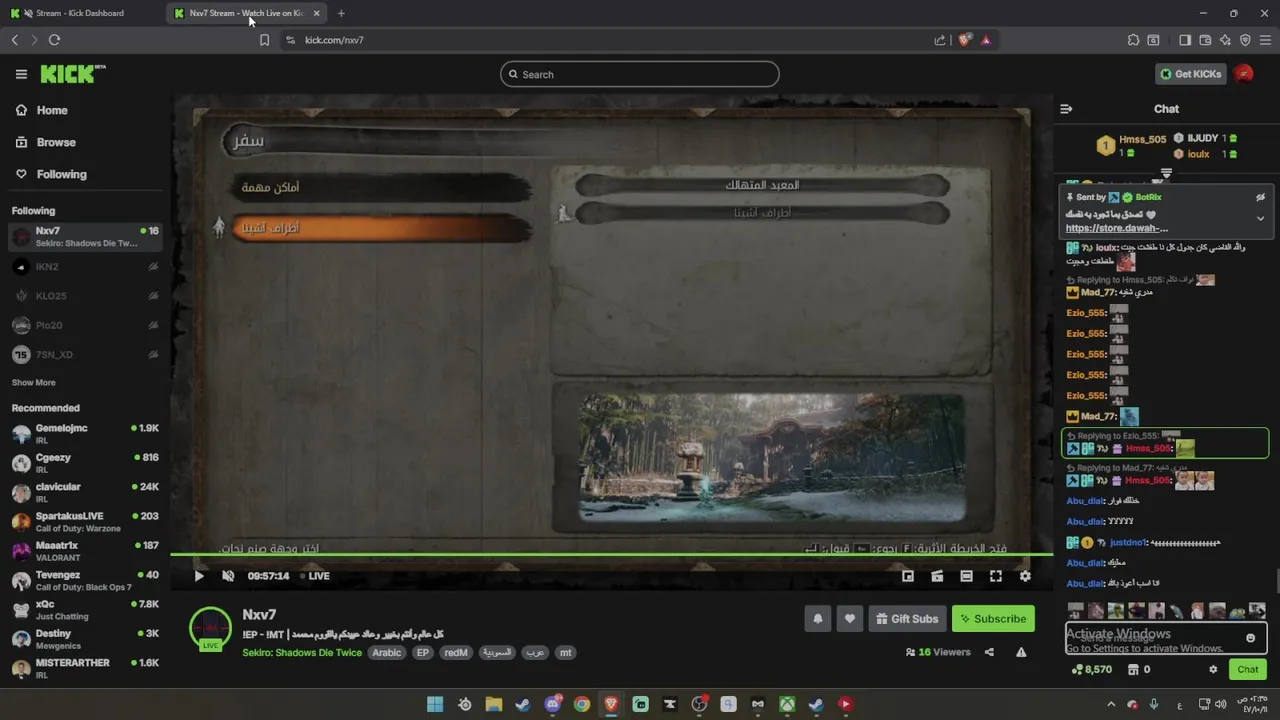
Task: Hide the pinned BotRix message
Action: tap(1260, 197)
